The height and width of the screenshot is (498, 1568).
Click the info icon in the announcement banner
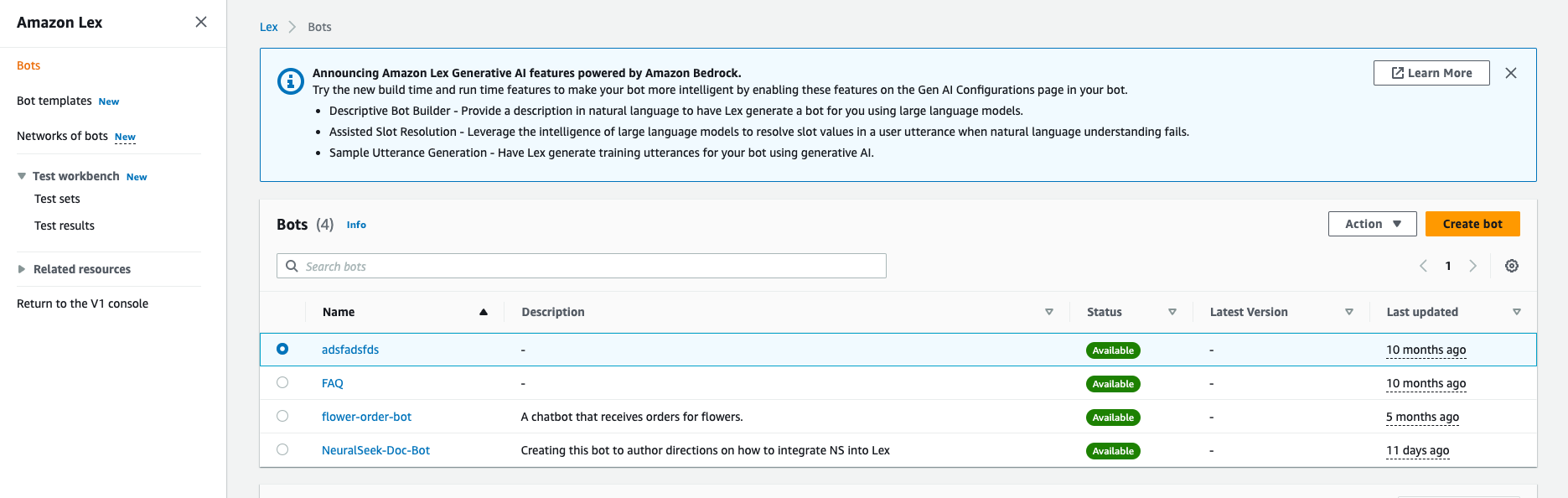tap(291, 81)
